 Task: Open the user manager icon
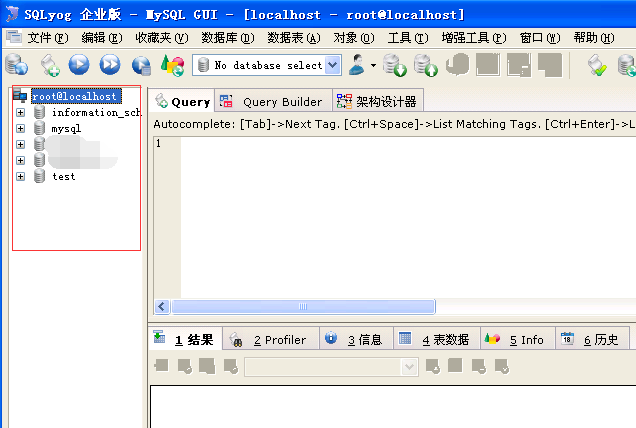coord(357,65)
